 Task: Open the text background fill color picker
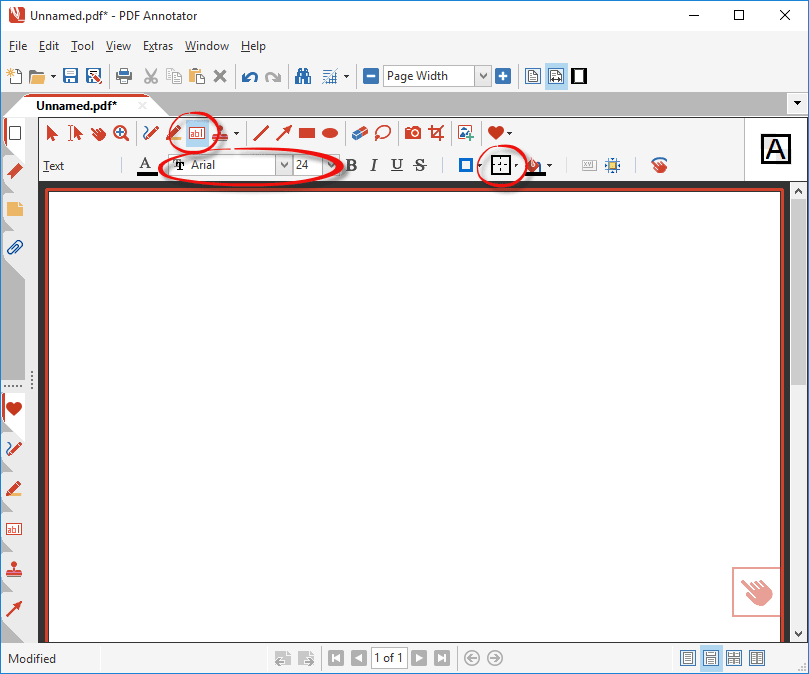(x=536, y=165)
